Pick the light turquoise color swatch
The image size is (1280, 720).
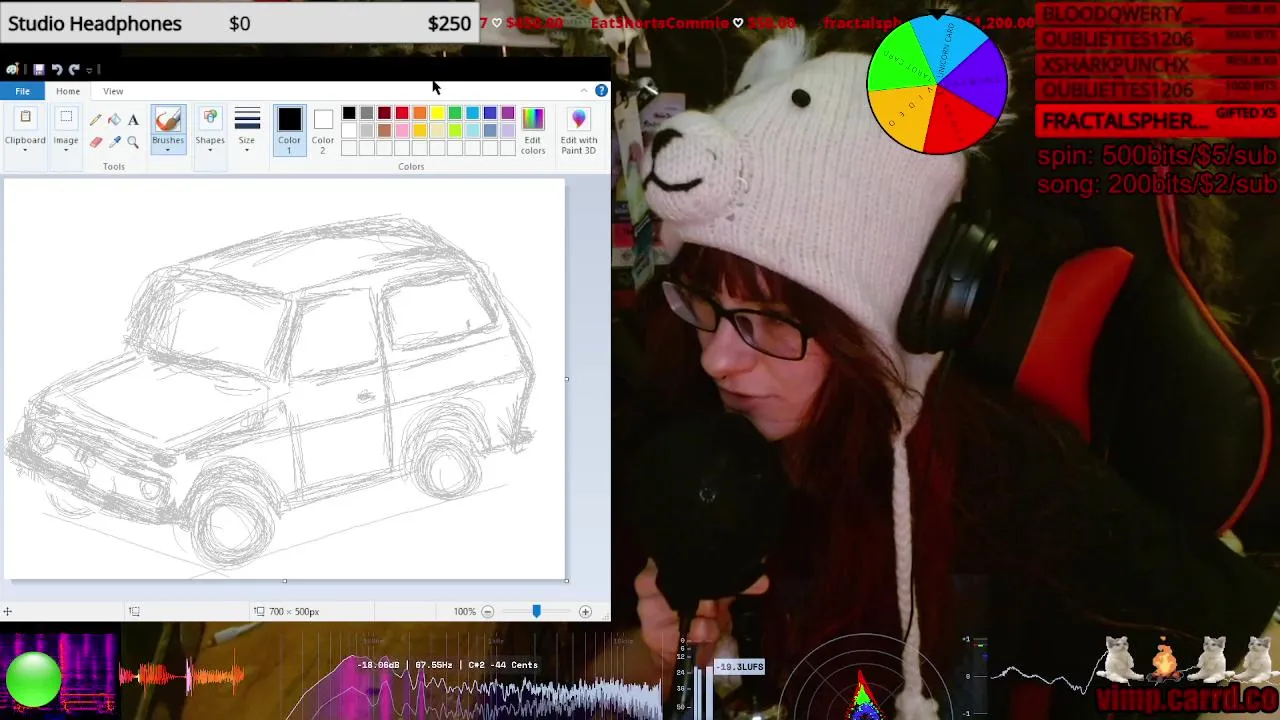point(472,131)
